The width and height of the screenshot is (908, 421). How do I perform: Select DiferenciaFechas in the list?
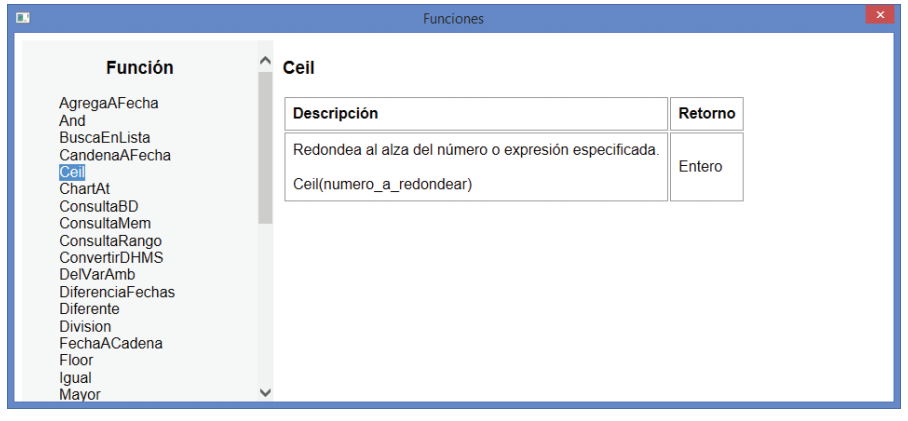116,292
